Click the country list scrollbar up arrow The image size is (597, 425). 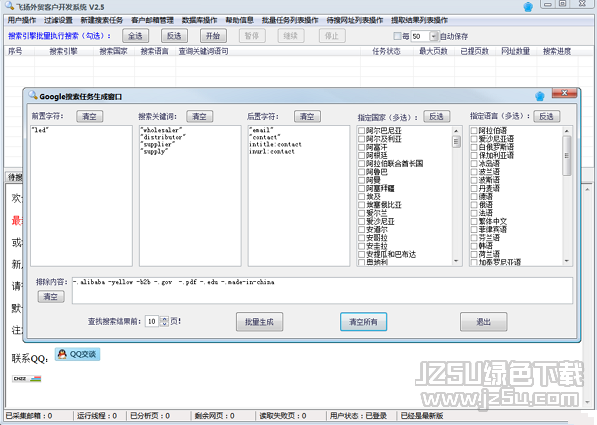tap(456, 131)
